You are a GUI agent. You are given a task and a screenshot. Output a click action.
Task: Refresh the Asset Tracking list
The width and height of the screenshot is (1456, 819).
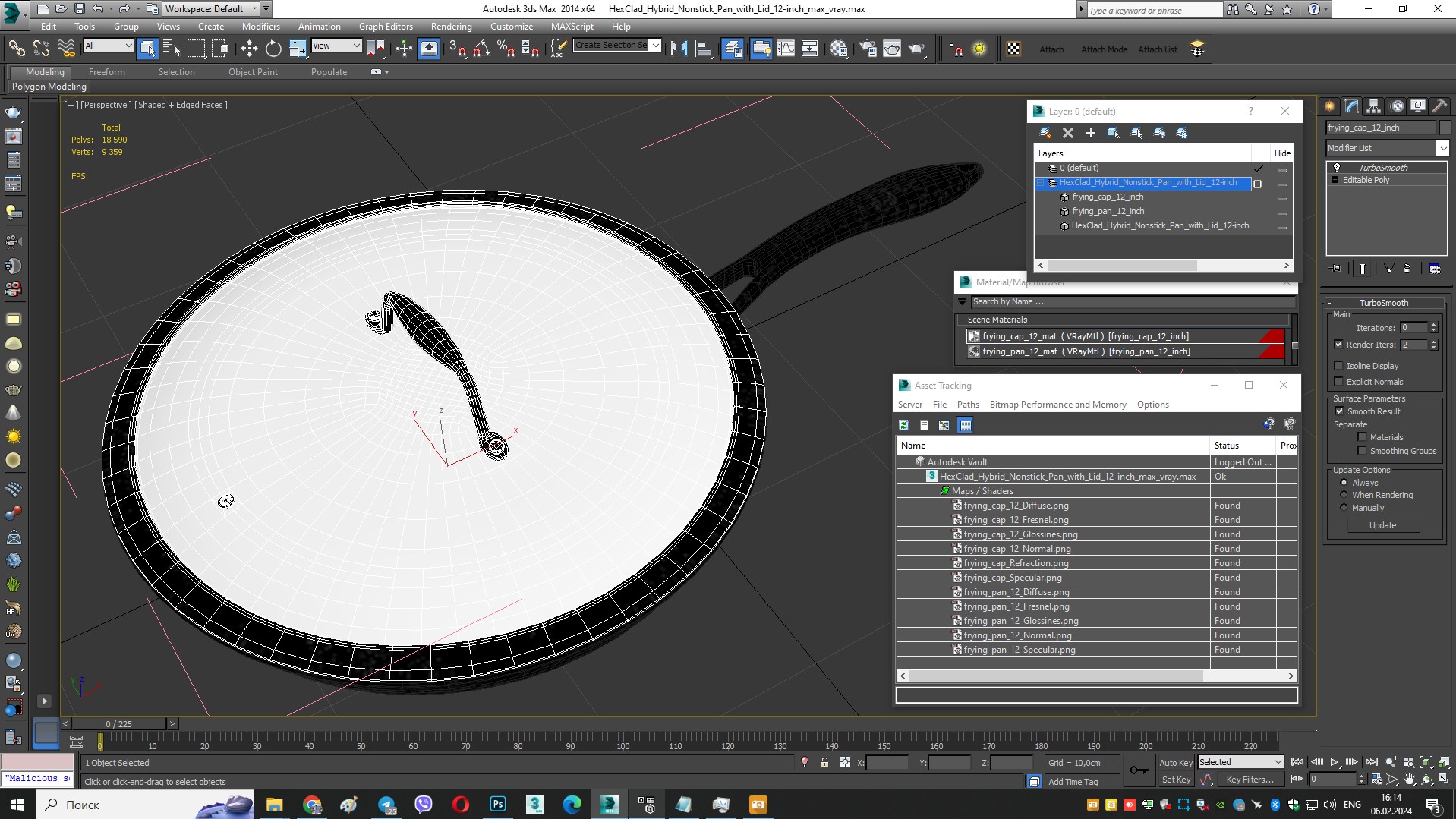pyautogui.click(x=903, y=425)
